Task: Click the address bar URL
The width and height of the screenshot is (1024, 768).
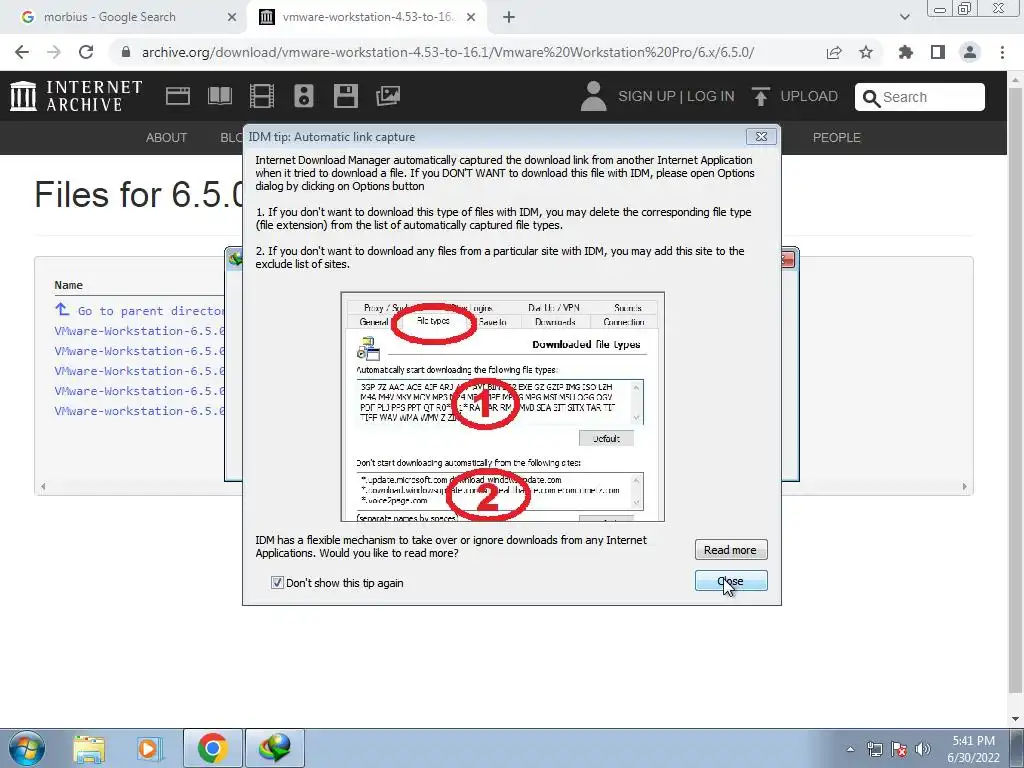Action: click(447, 52)
